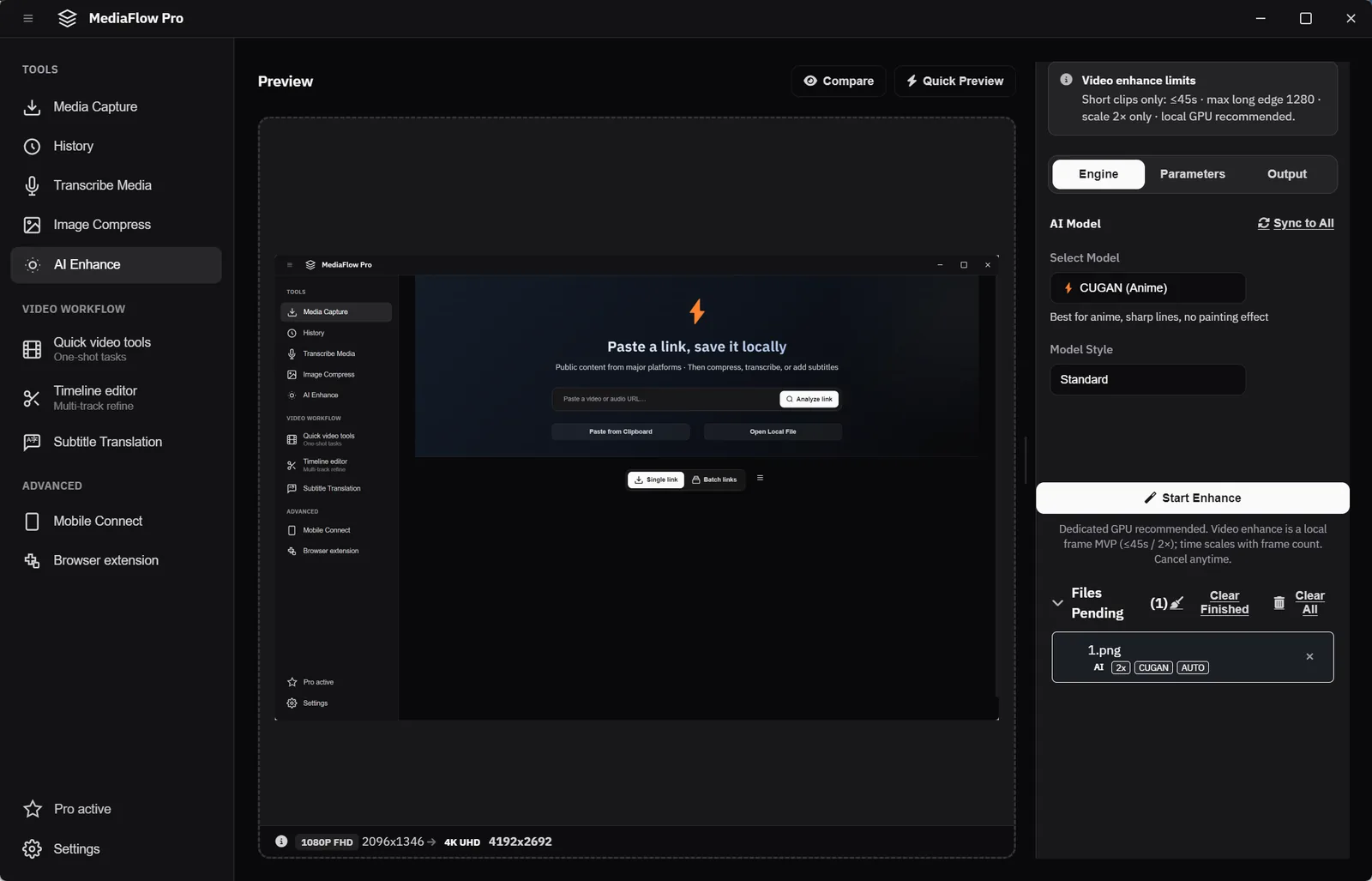Image resolution: width=1372 pixels, height=881 pixels.
Task: Click the Video enhance limits info icon
Action: click(x=1066, y=80)
